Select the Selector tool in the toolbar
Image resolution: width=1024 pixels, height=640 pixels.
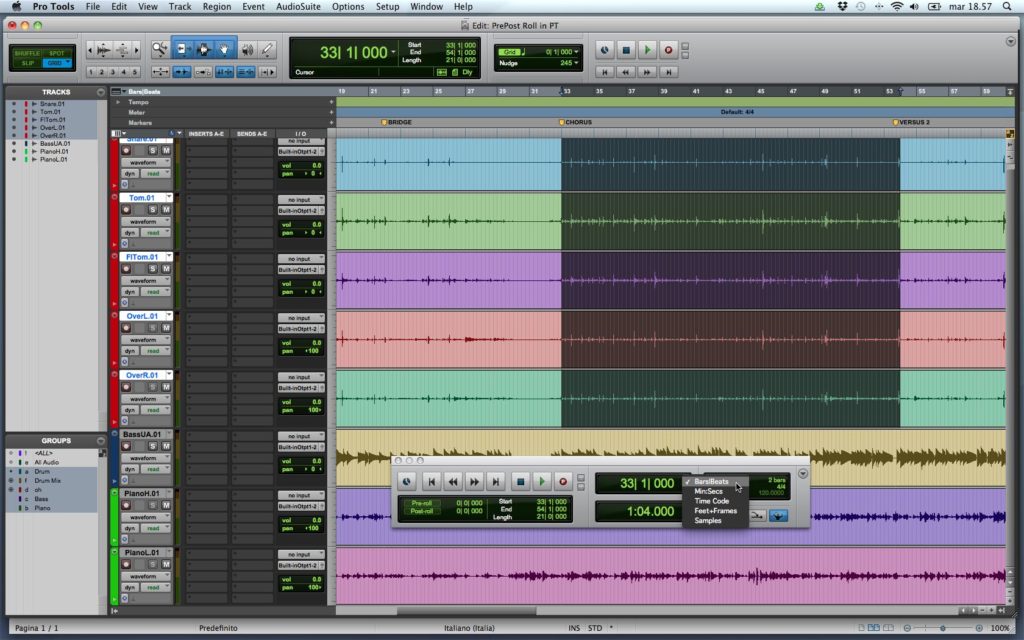[x=203, y=50]
